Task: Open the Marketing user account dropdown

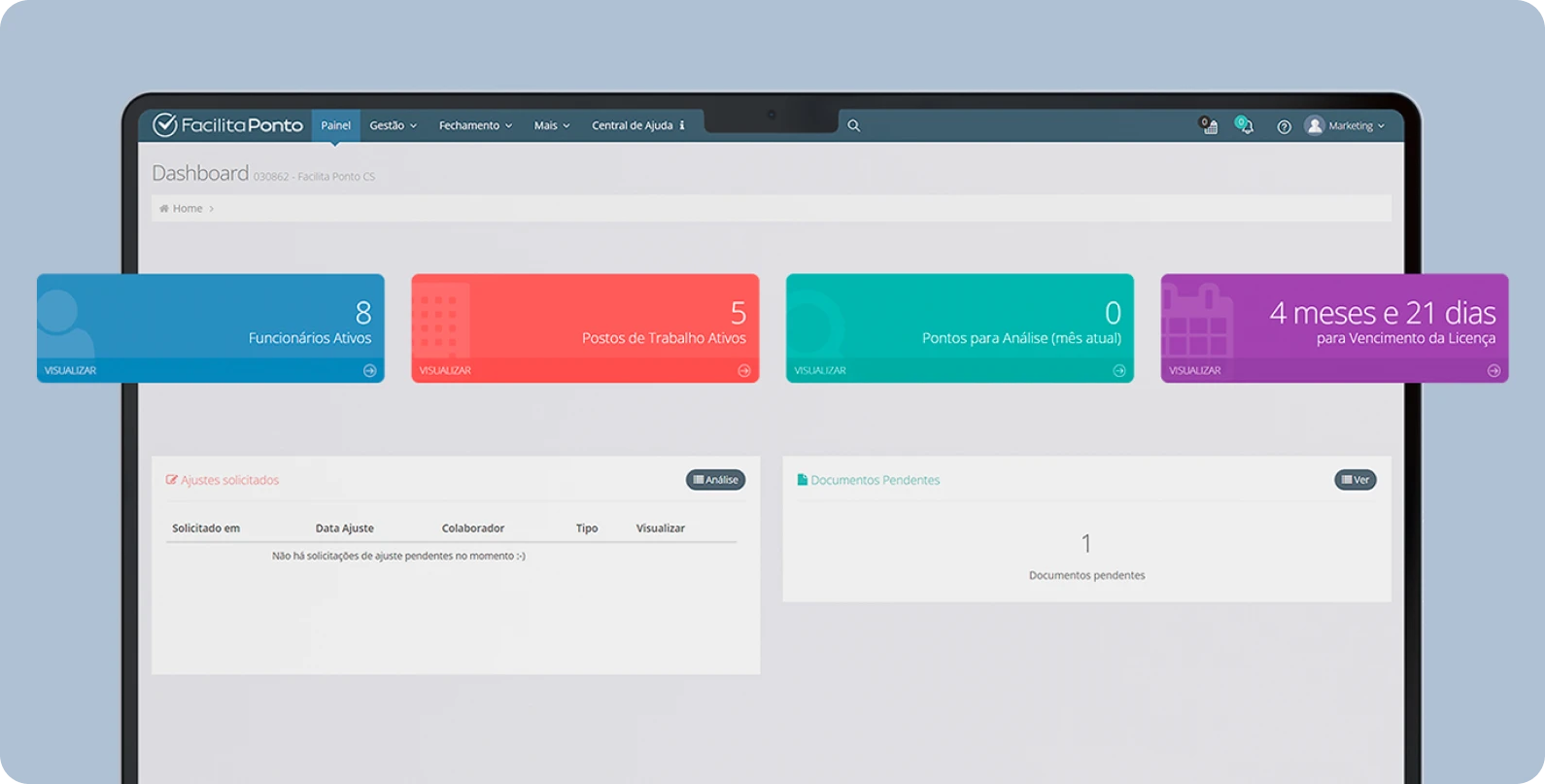Action: click(x=1346, y=126)
